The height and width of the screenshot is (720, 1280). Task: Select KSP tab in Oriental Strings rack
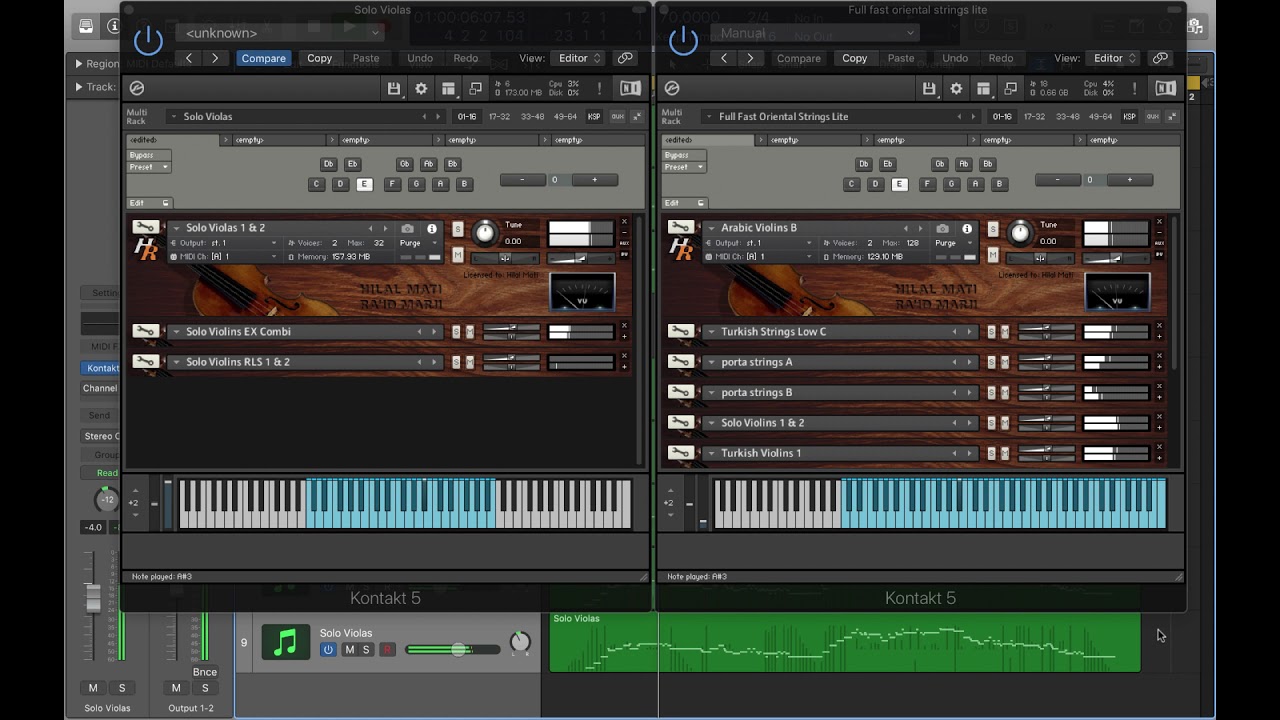click(1129, 117)
